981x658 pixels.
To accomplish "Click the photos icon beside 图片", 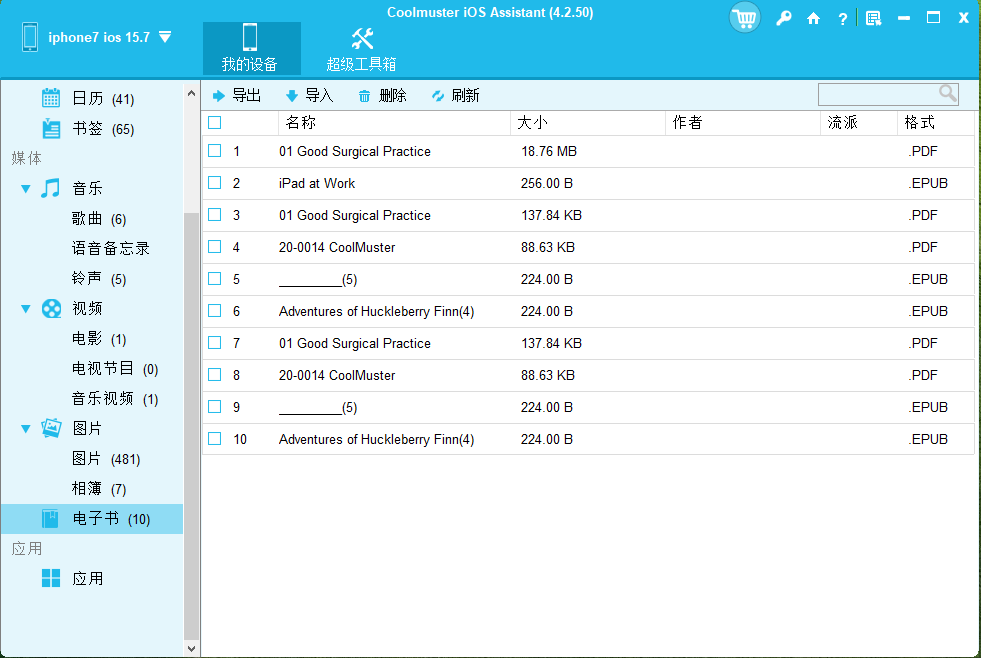I will [x=51, y=428].
